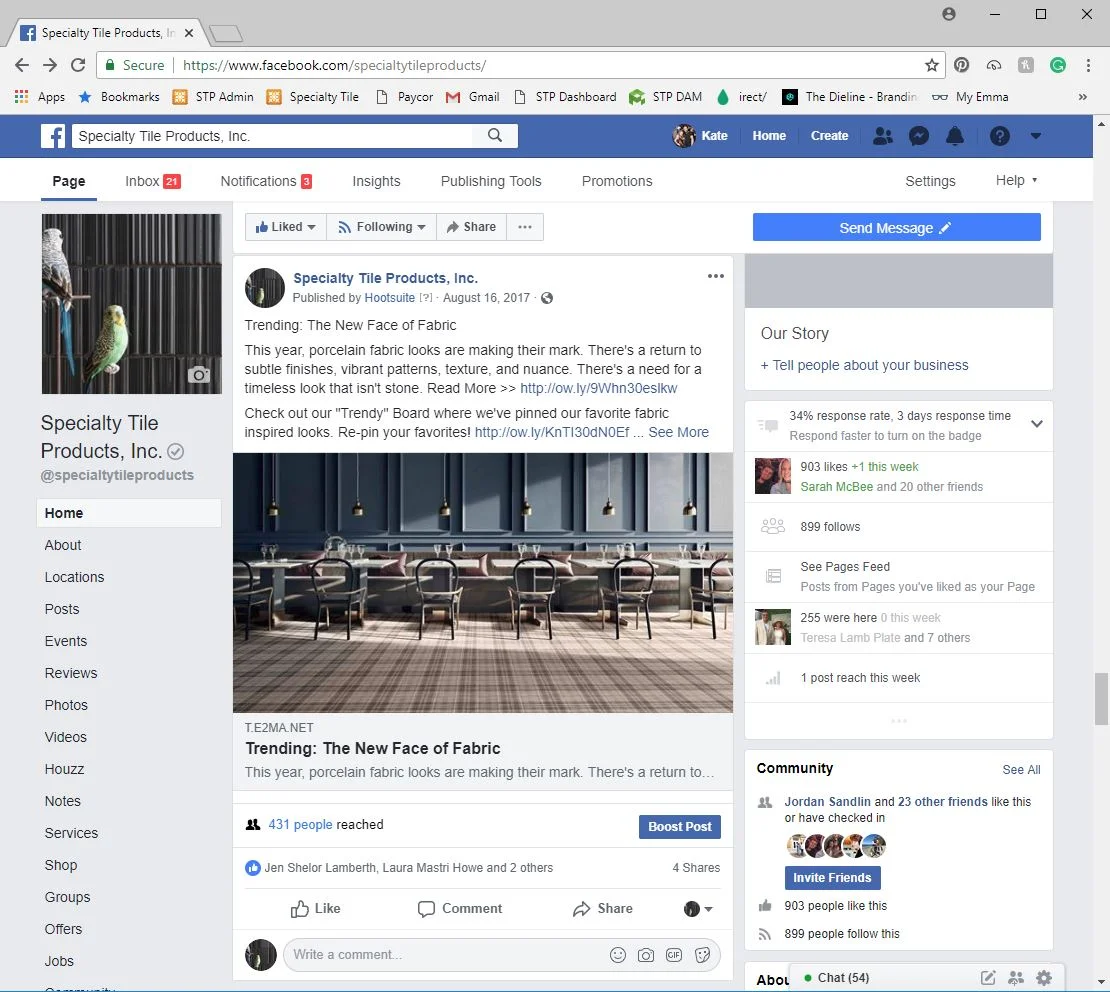Go to Publishing Tools tab
This screenshot has width=1110, height=992.
tap(491, 181)
